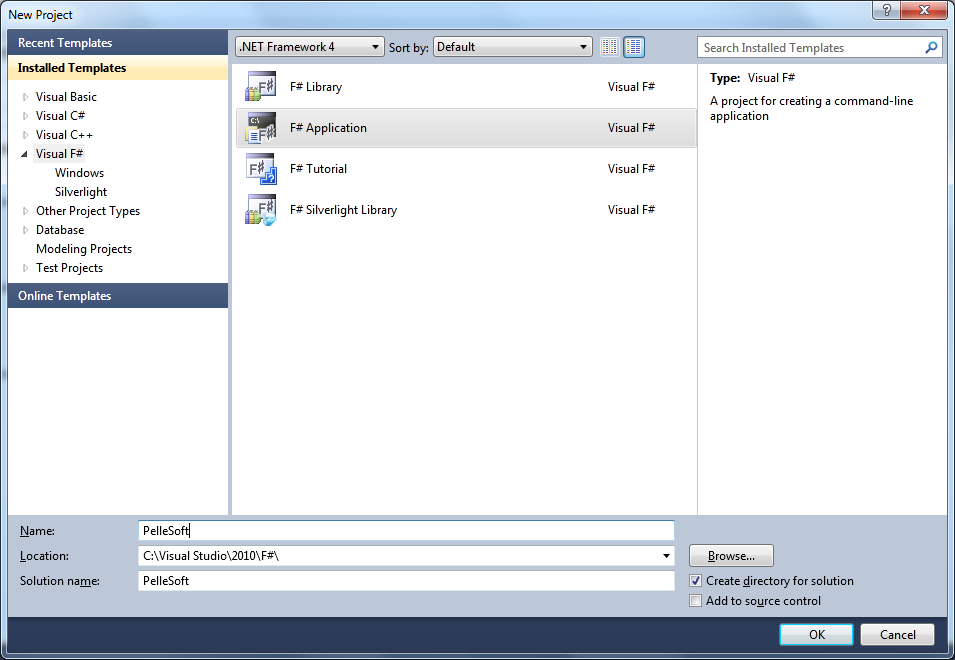Image resolution: width=955 pixels, height=660 pixels.
Task: Expand the Test Projects tree node
Action: point(25,268)
